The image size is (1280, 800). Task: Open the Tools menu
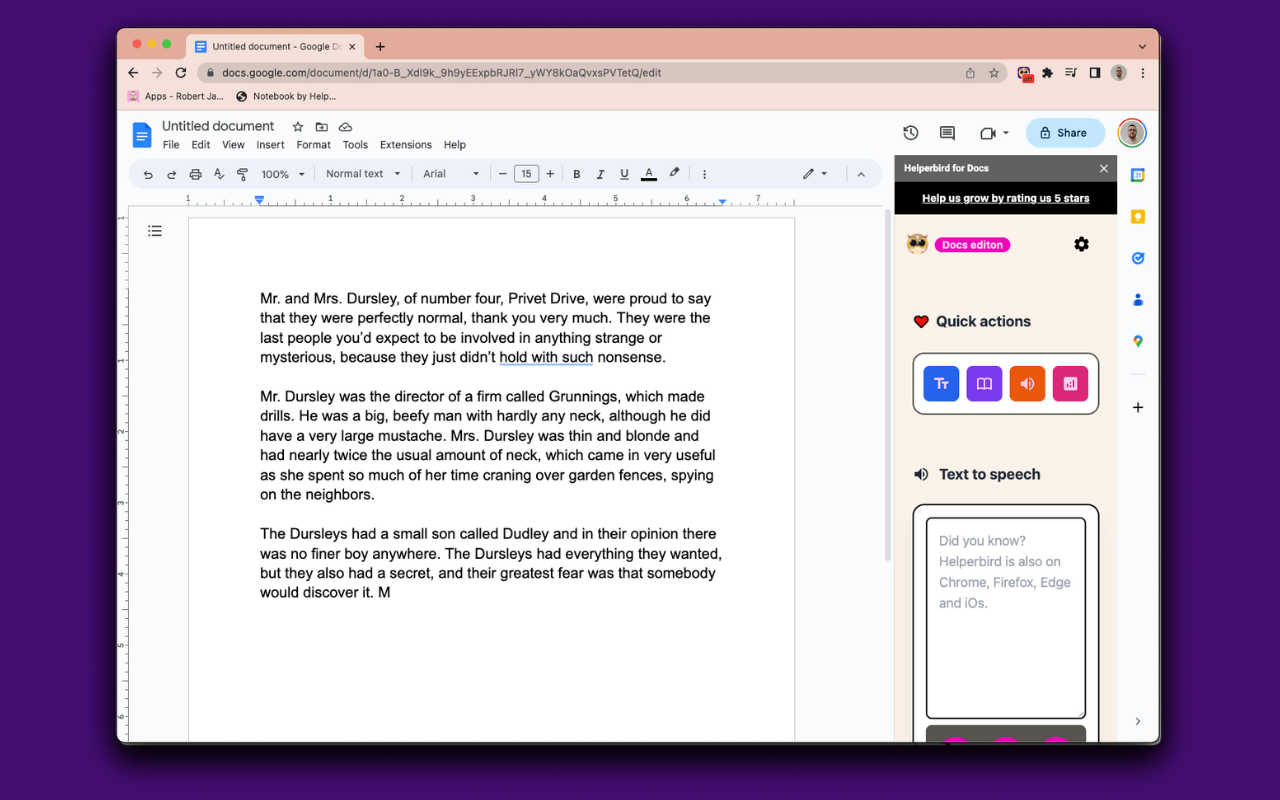(355, 145)
